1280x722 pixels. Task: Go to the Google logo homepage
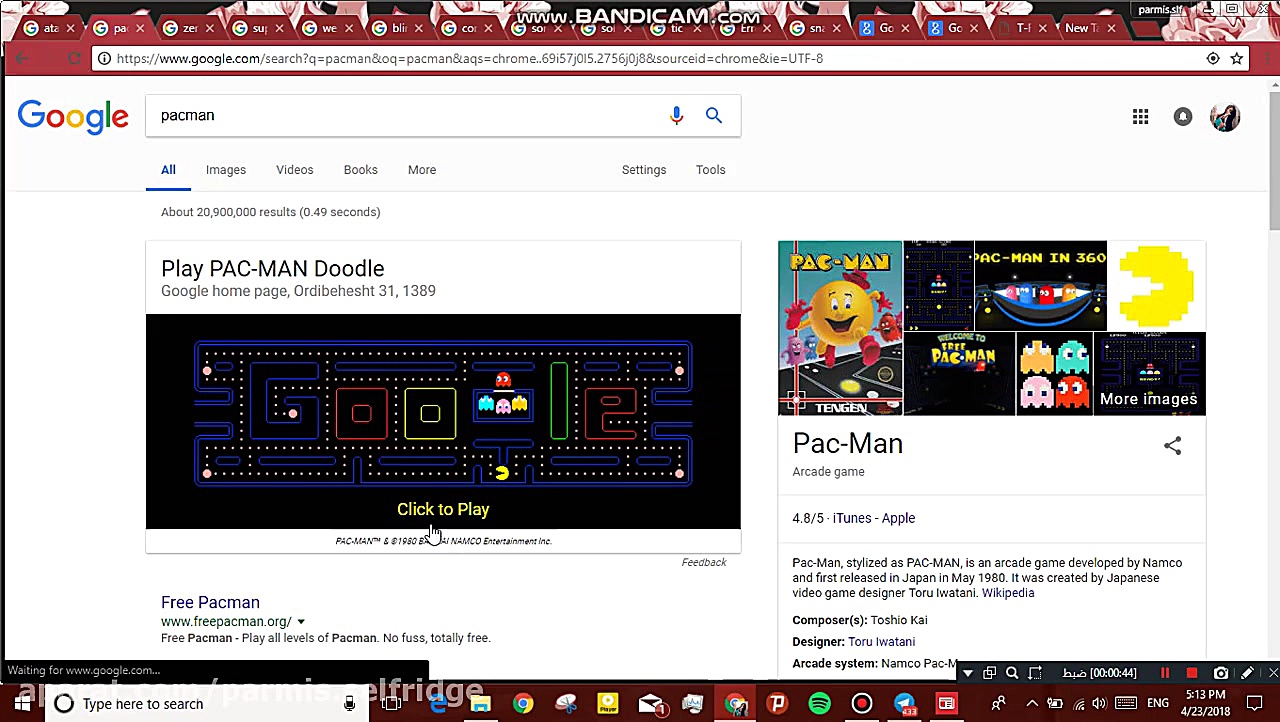click(x=73, y=116)
